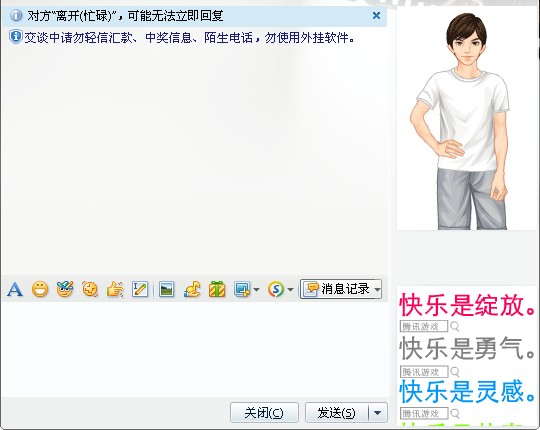Open send options arrow beside 发送
Viewport: 540px width, 430px height.
click(x=378, y=412)
